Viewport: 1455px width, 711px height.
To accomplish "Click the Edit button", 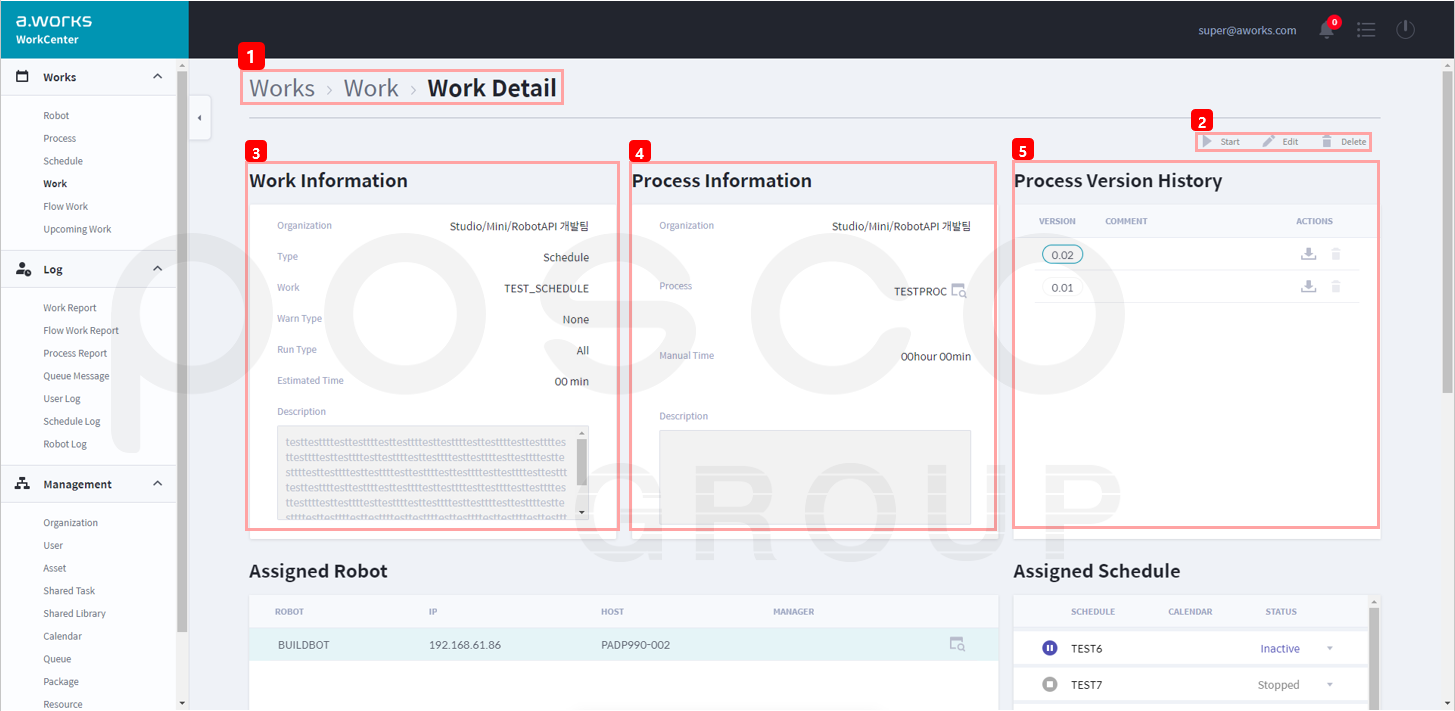I will coord(1280,142).
